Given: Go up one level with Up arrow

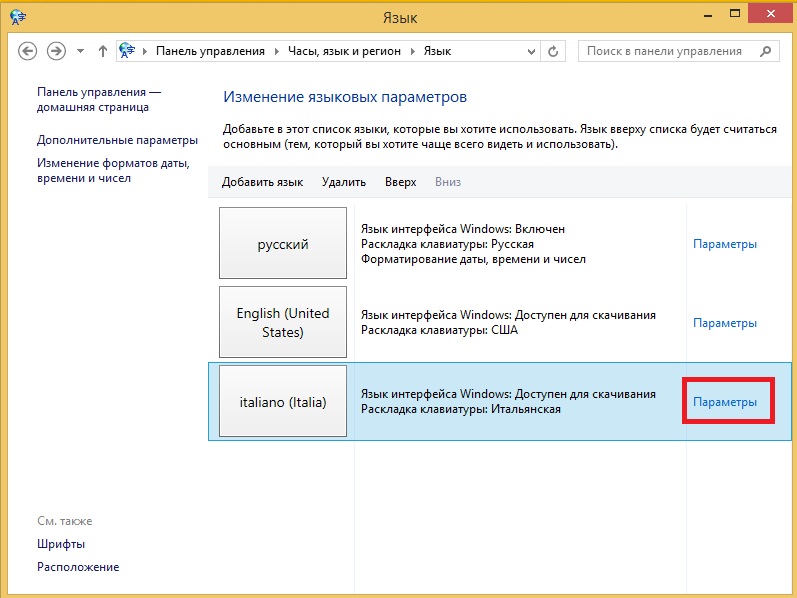Looking at the screenshot, I should click(x=103, y=51).
